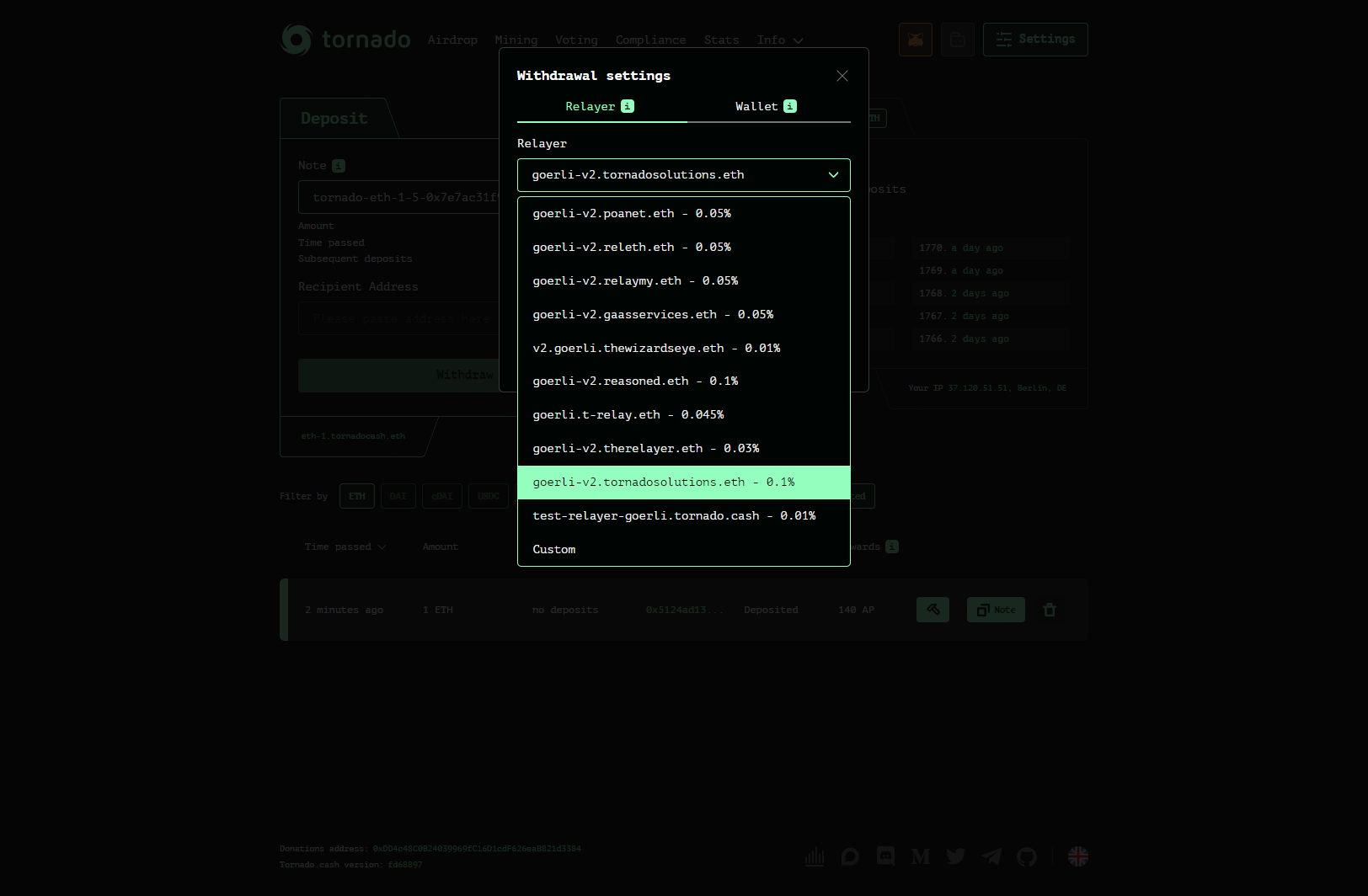Change language via UK flag icon
Image resolution: width=1368 pixels, height=896 pixels.
tap(1078, 856)
